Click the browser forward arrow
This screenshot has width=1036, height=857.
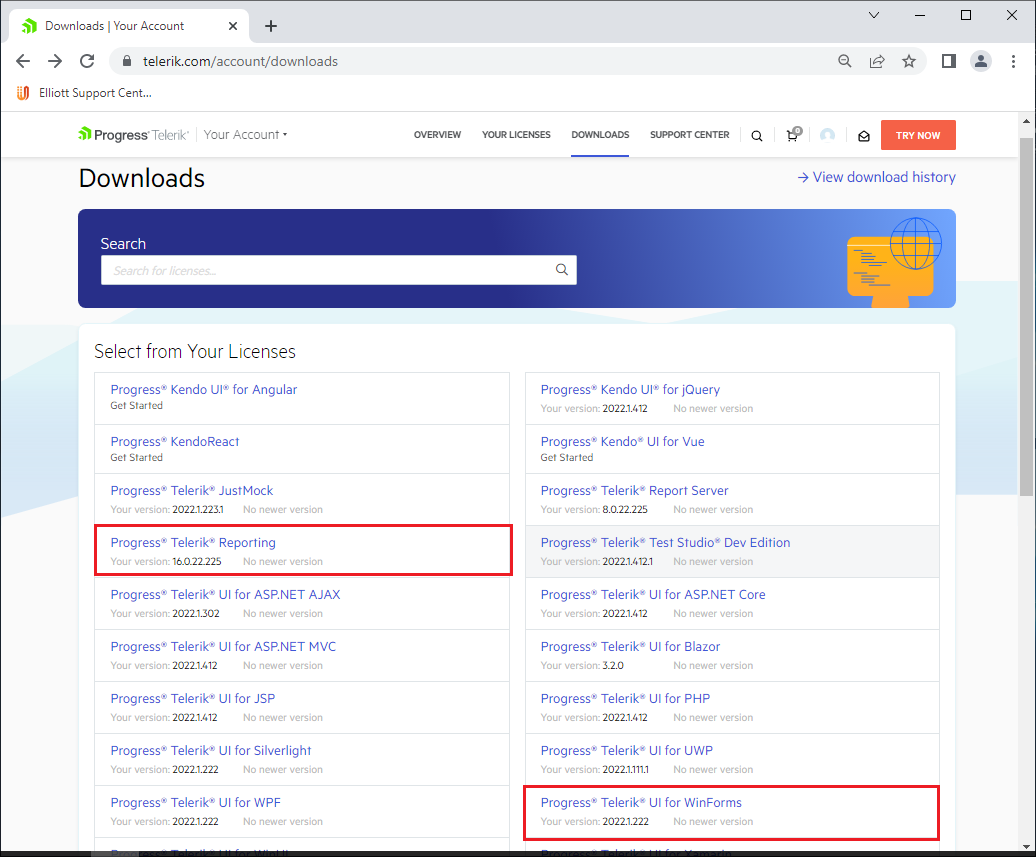click(55, 61)
